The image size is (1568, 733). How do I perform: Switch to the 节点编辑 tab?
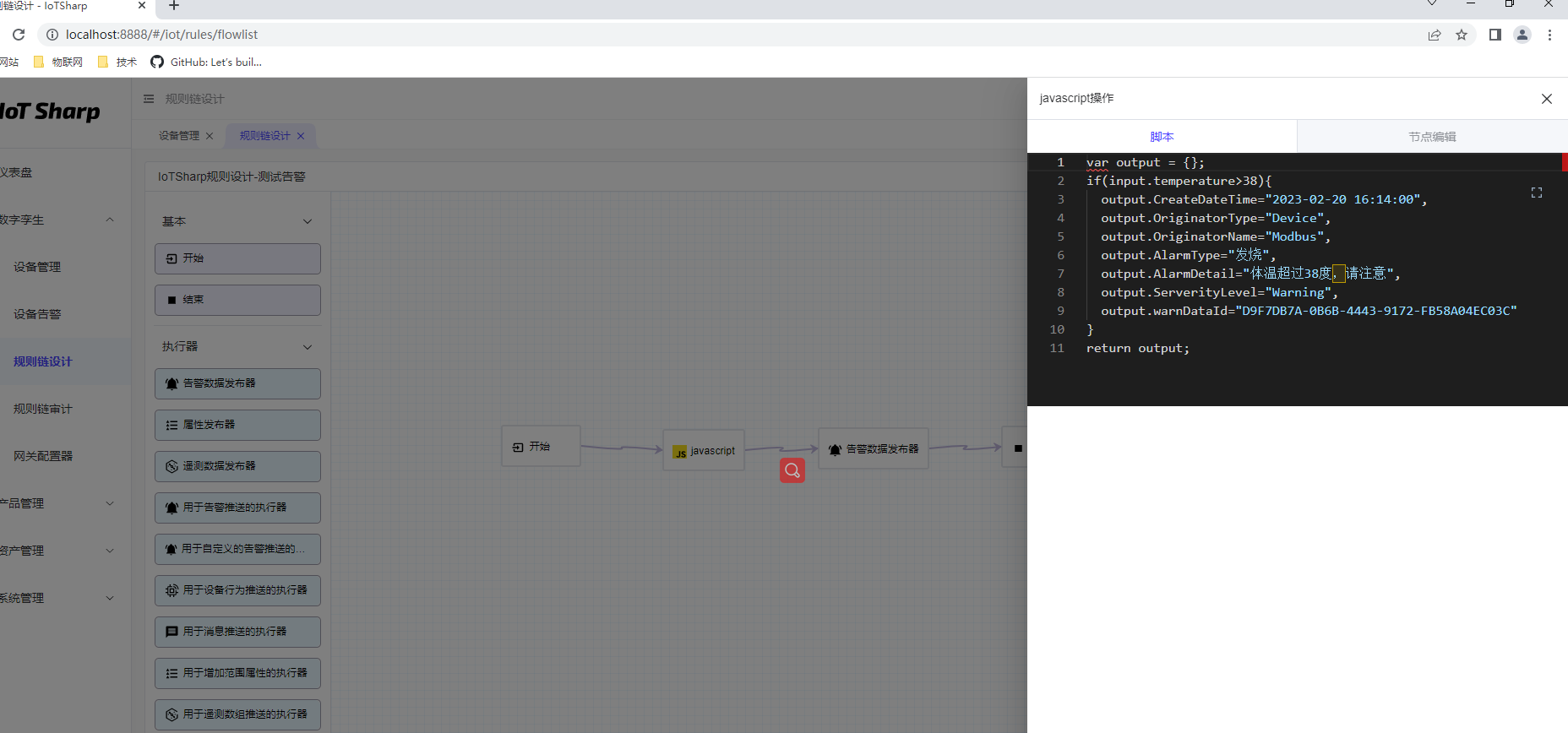[x=1431, y=137]
